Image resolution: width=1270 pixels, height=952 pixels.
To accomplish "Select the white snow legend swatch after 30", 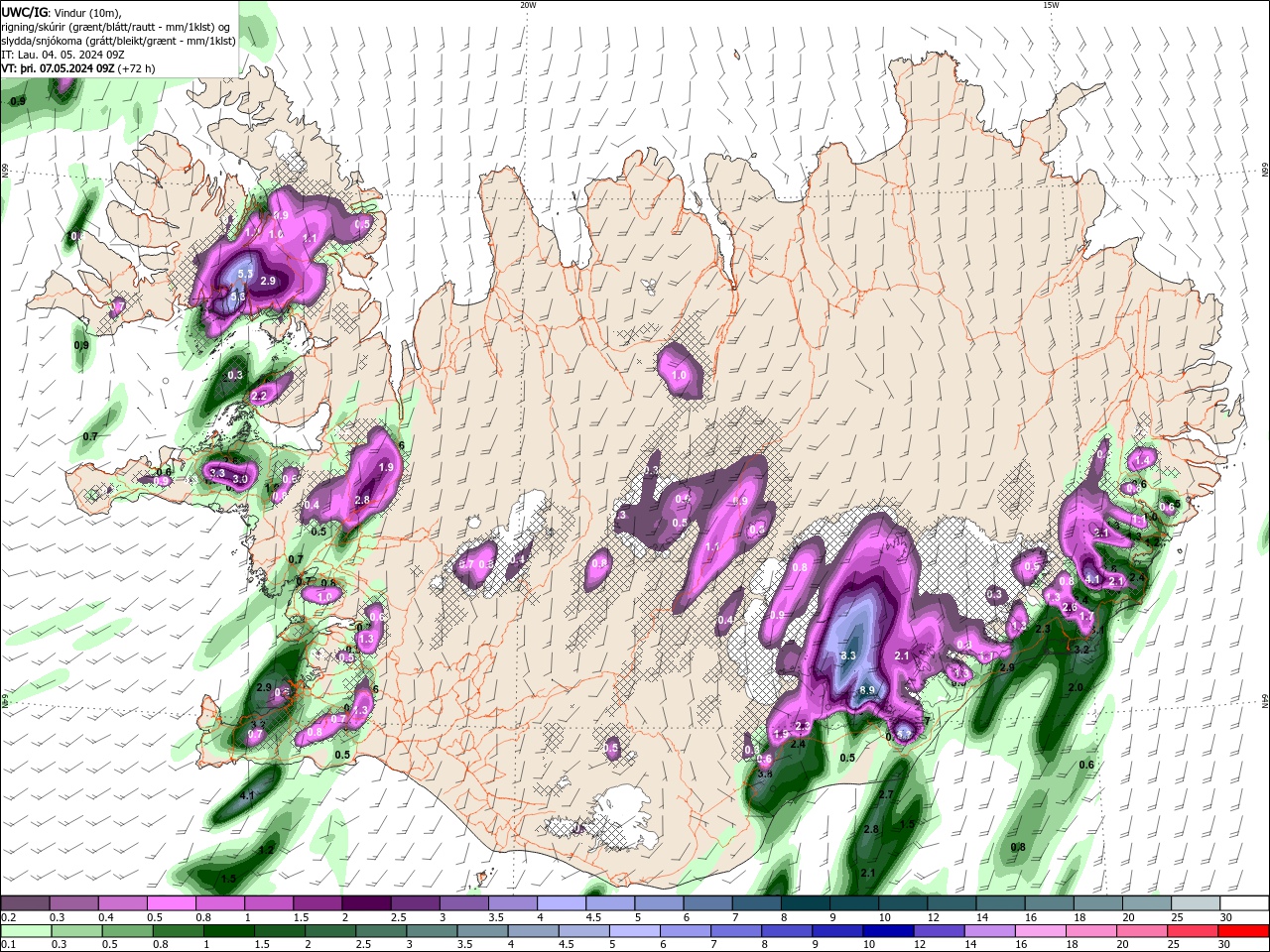I will coord(1245,903).
